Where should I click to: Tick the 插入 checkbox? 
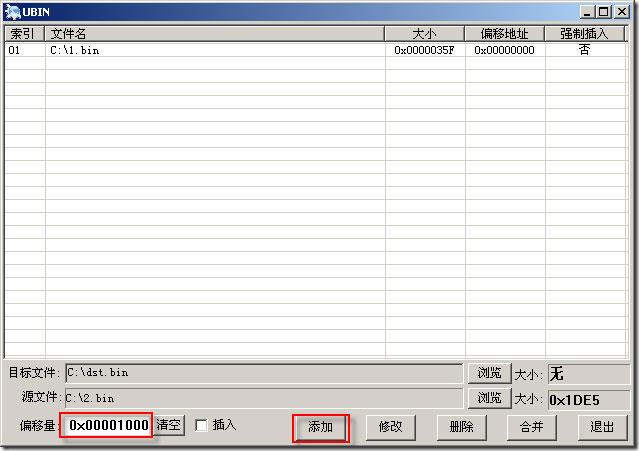[x=202, y=426]
